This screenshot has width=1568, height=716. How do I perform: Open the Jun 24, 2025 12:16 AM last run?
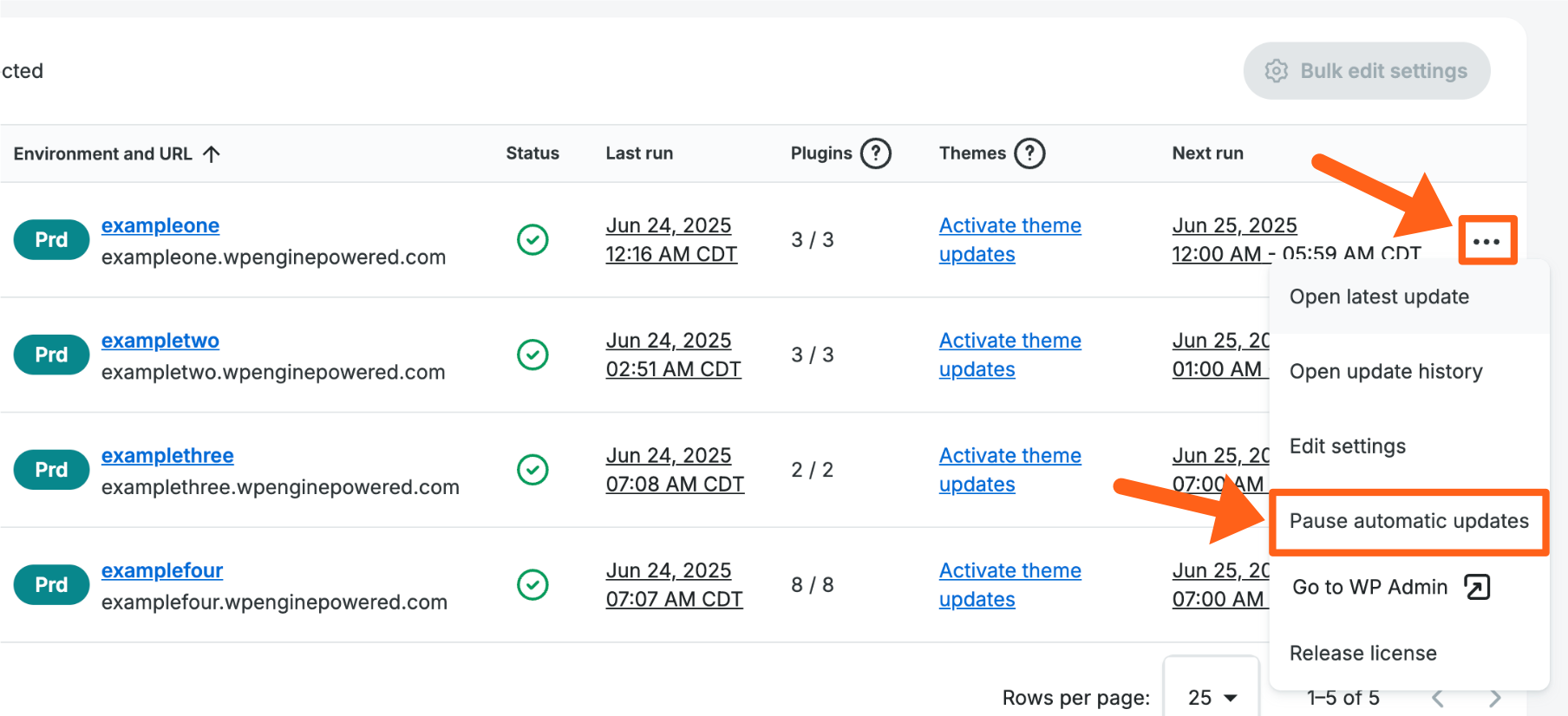point(670,240)
